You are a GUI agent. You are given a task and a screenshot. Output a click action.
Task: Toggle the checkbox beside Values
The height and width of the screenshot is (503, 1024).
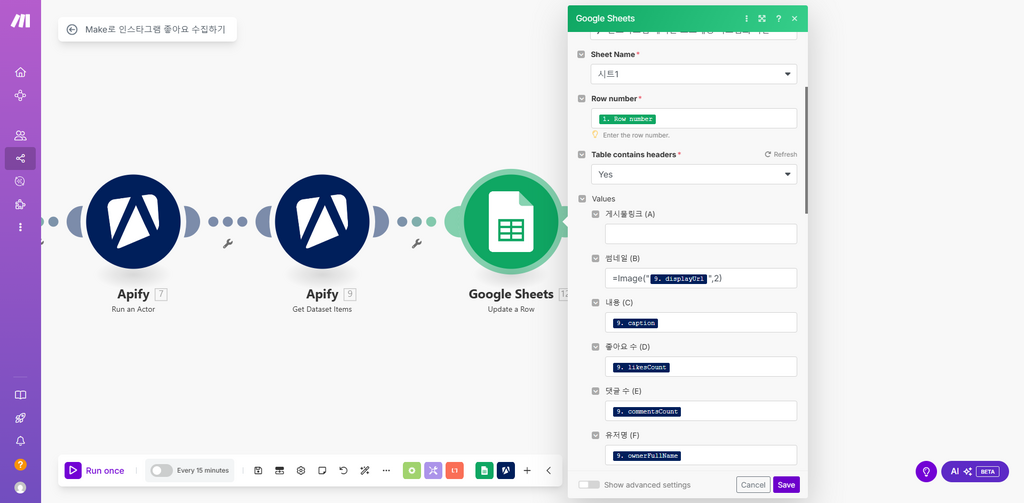[x=581, y=199]
